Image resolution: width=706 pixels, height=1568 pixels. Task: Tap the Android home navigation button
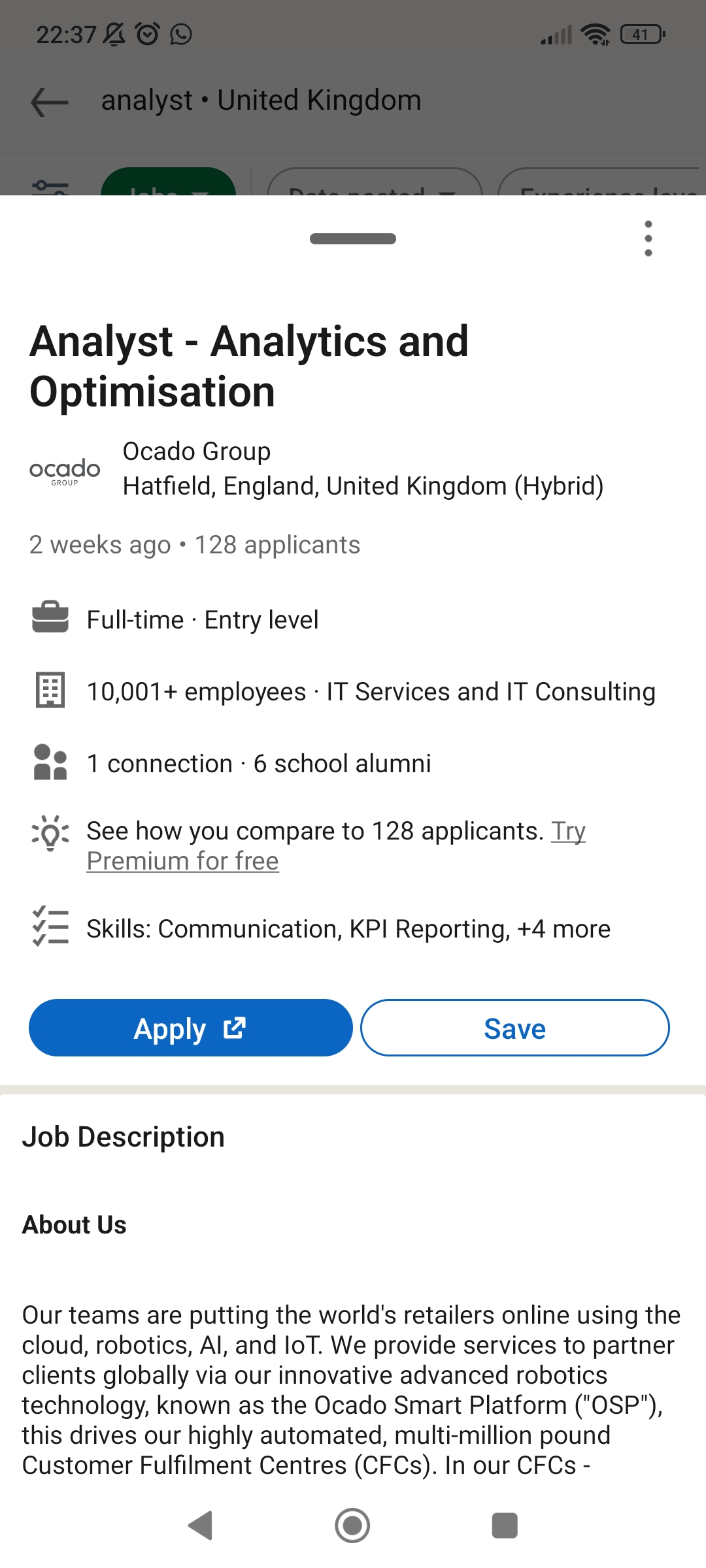tap(352, 1526)
